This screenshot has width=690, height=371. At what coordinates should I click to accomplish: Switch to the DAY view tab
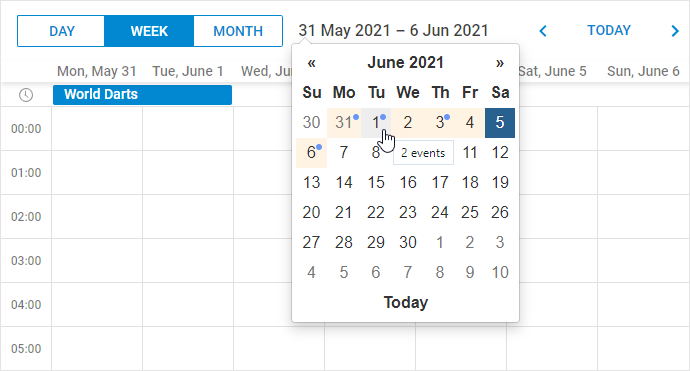click(x=61, y=31)
